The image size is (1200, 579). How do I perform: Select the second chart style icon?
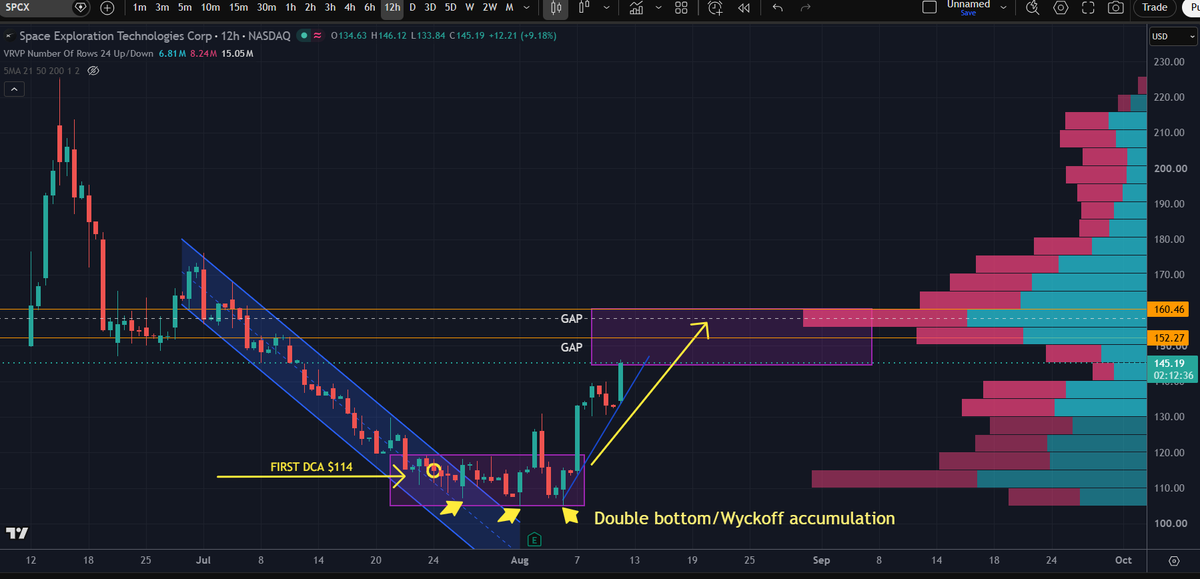click(x=586, y=7)
